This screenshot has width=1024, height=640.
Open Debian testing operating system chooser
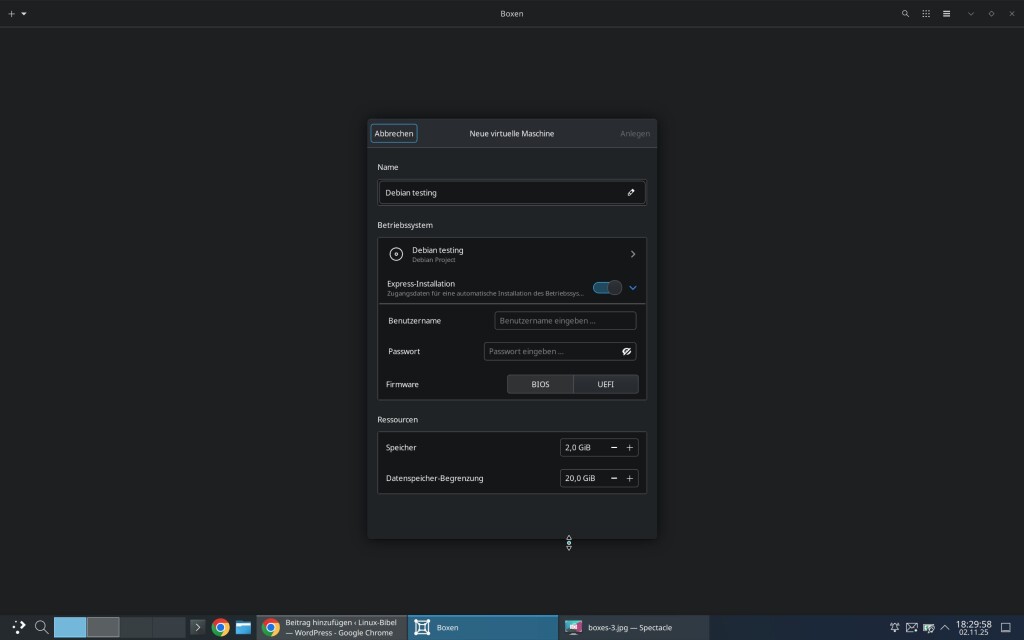[x=512, y=254]
